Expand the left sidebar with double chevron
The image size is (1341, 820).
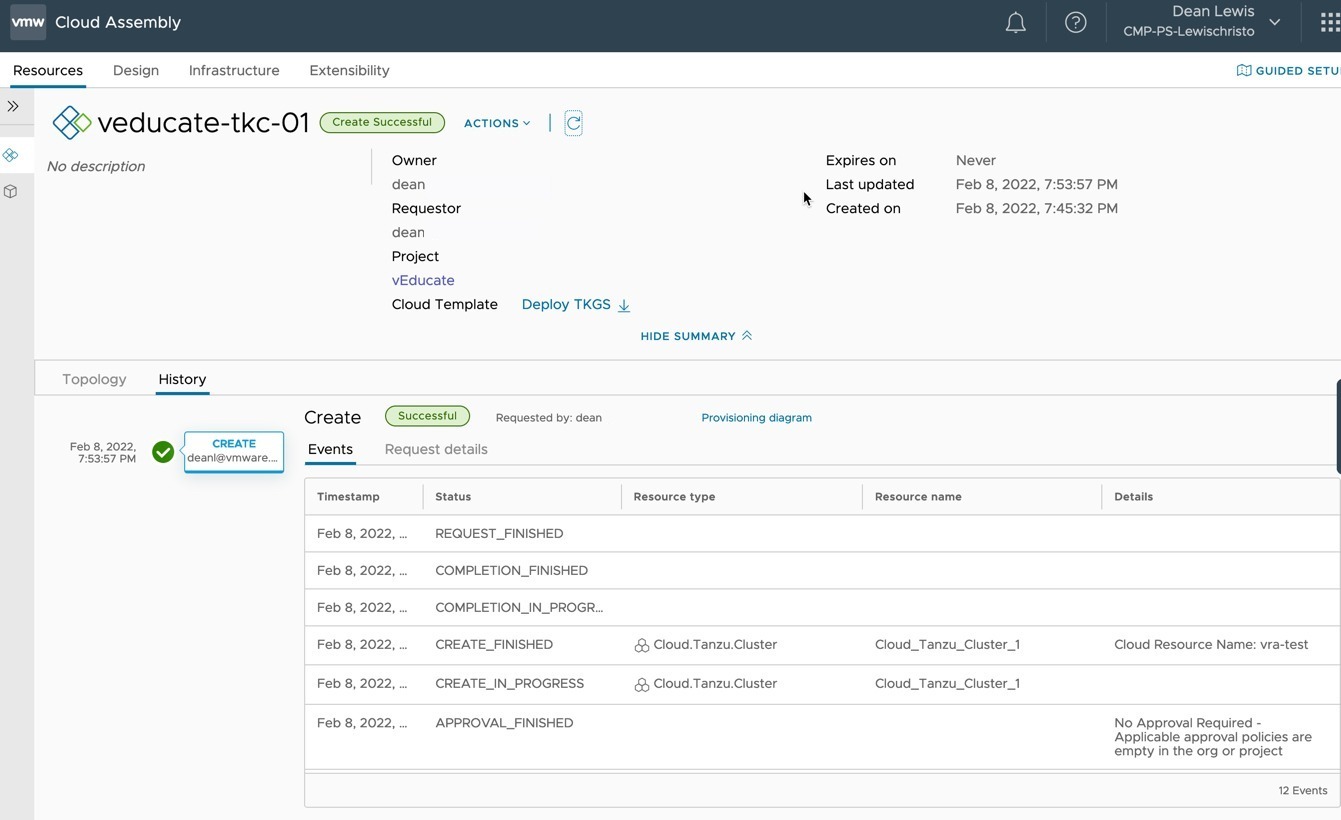(x=13, y=106)
